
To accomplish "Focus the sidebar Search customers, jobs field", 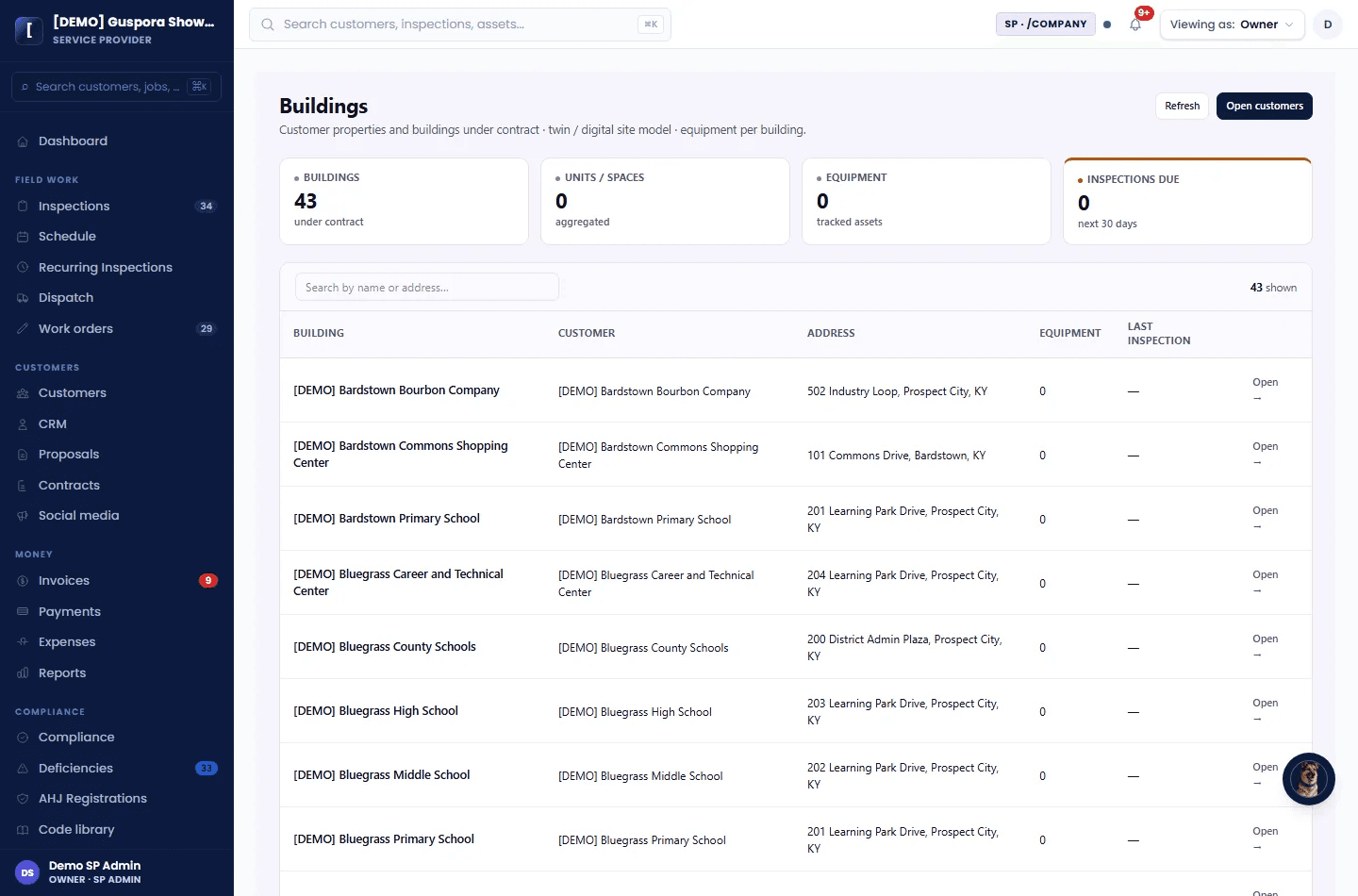I will (x=116, y=87).
